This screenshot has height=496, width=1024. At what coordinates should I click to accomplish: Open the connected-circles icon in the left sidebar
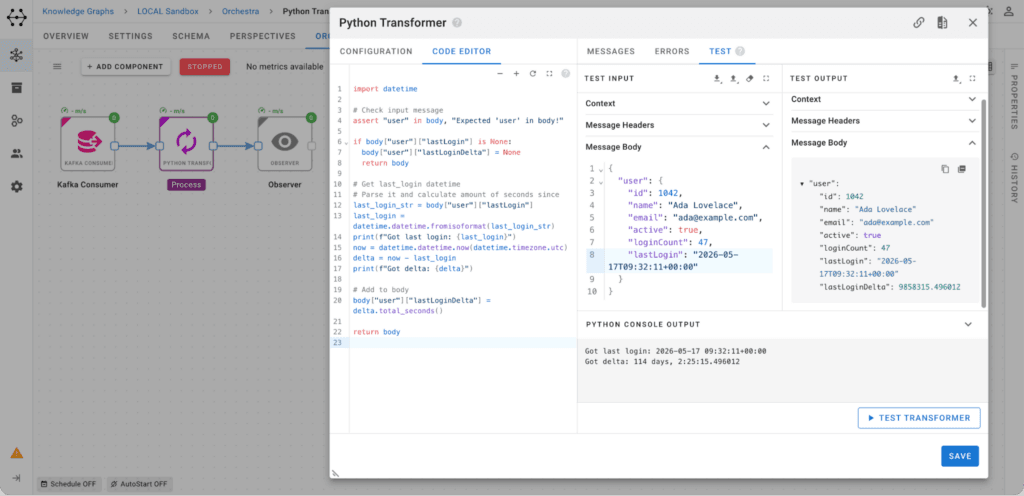pos(16,121)
